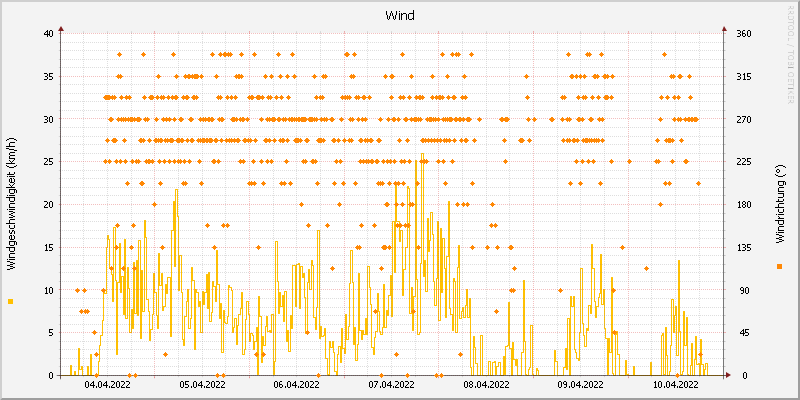Click the 45 value on right axis
Viewport: 800px width, 400px height.
[x=742, y=333]
